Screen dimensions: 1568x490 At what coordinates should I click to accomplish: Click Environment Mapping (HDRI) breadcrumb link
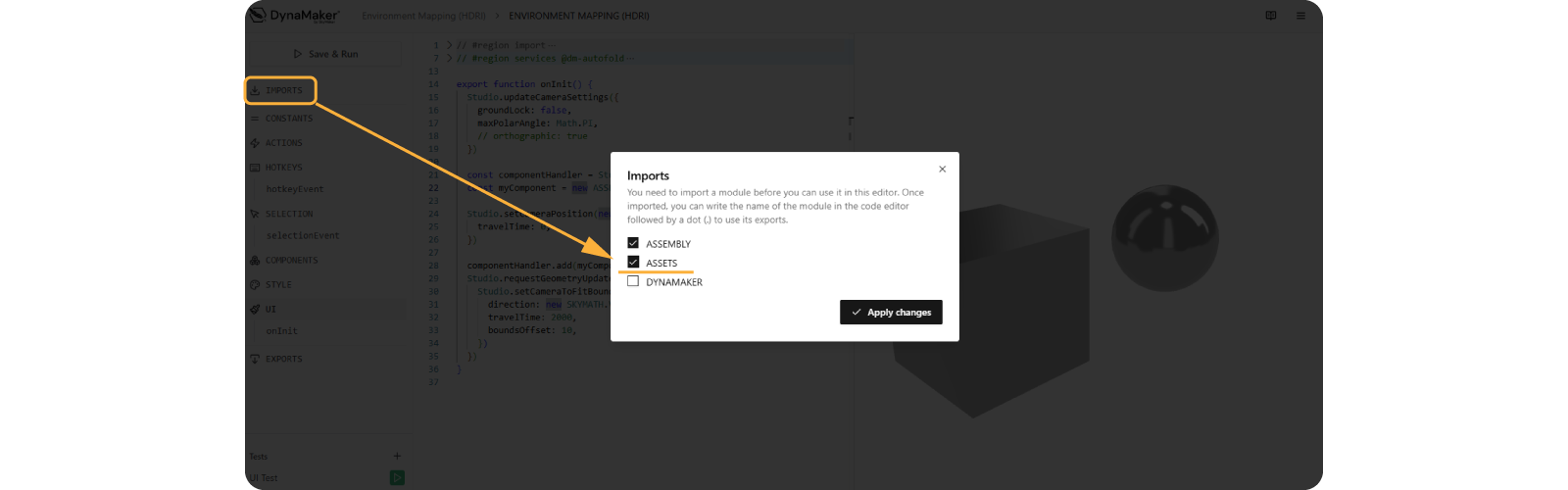pyautogui.click(x=422, y=16)
